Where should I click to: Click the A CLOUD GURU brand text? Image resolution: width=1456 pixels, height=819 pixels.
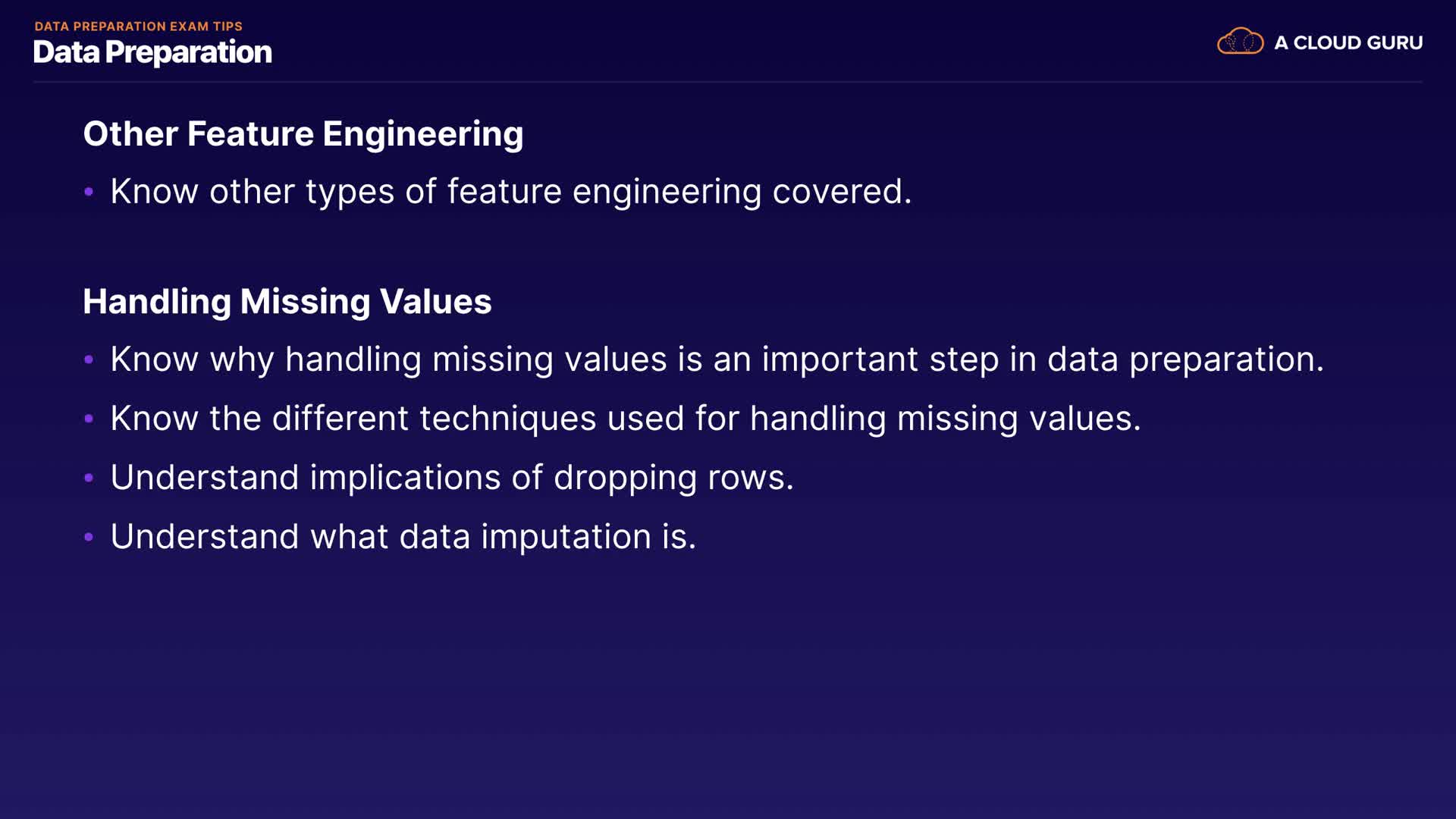[1348, 42]
